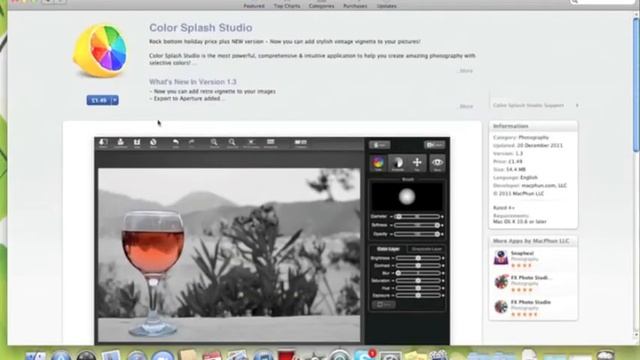Viewport: 640px width, 360px height.
Task: Open the Categories tab
Action: click(321, 6)
